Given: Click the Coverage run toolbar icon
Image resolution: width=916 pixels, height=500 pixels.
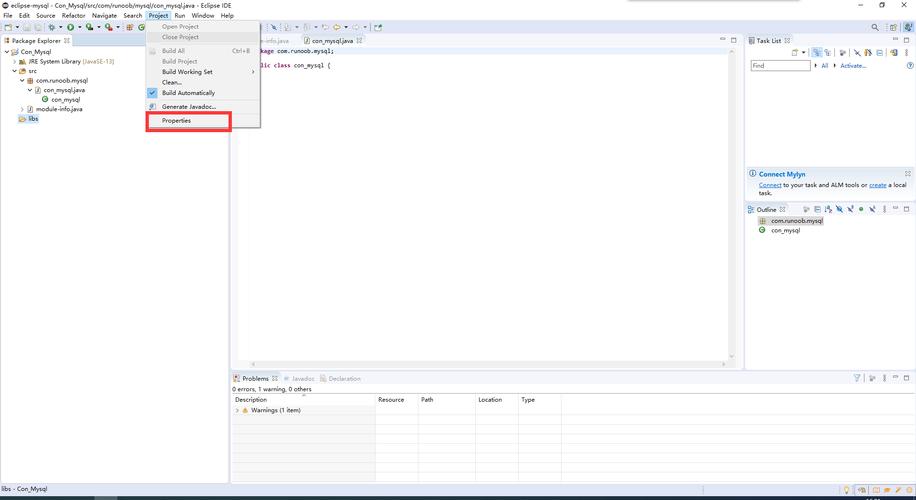Looking at the screenshot, I should pyautogui.click(x=89, y=27).
